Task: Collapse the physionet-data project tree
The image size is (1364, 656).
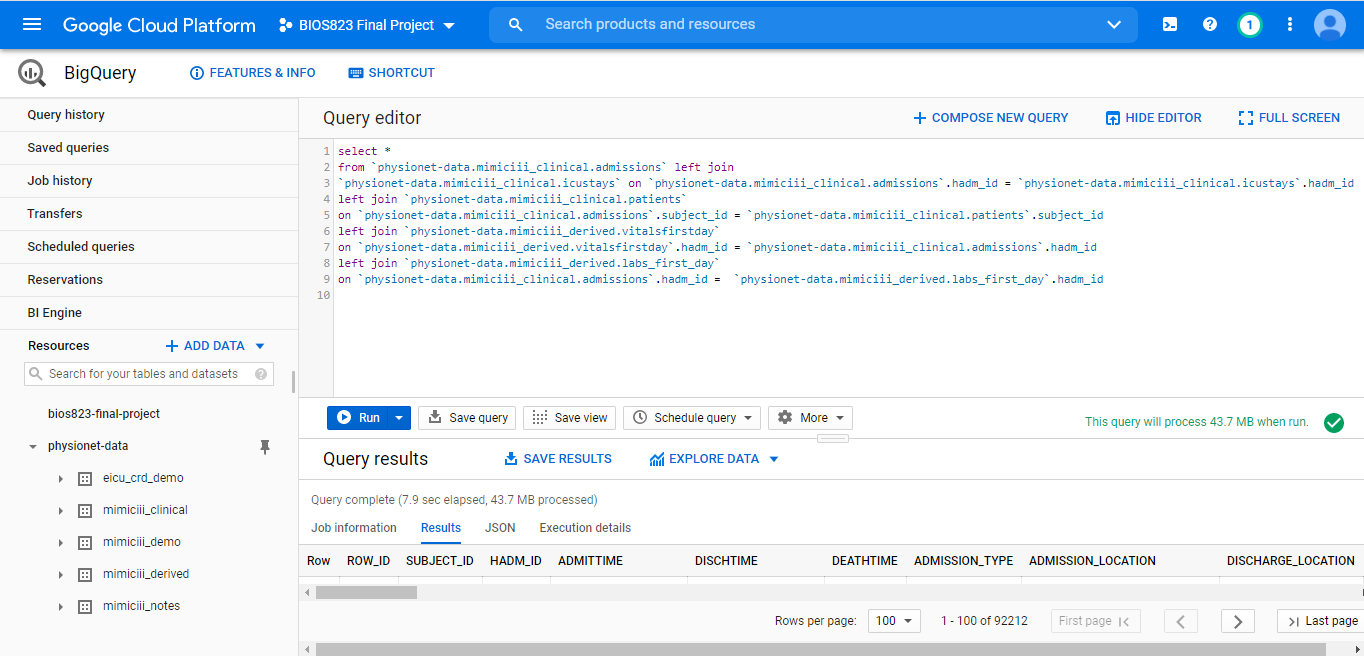Action: pos(33,447)
